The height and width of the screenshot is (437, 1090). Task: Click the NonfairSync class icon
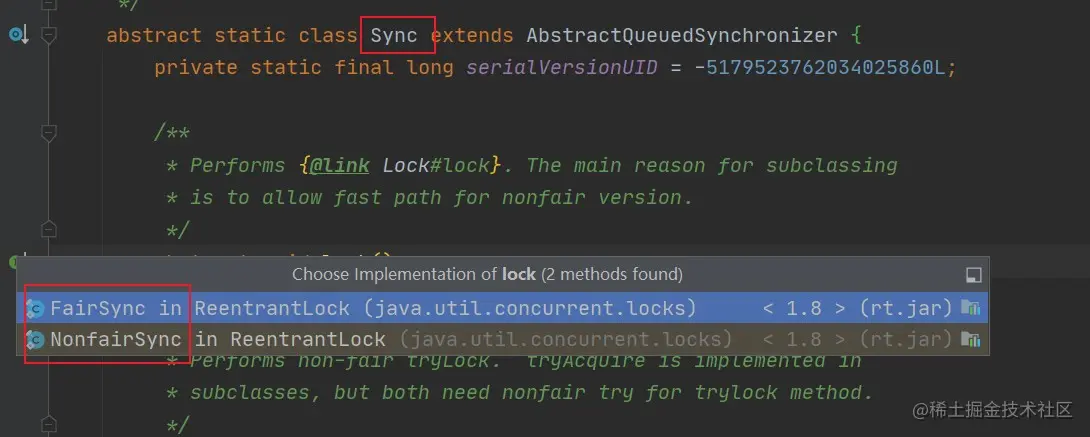[36, 339]
